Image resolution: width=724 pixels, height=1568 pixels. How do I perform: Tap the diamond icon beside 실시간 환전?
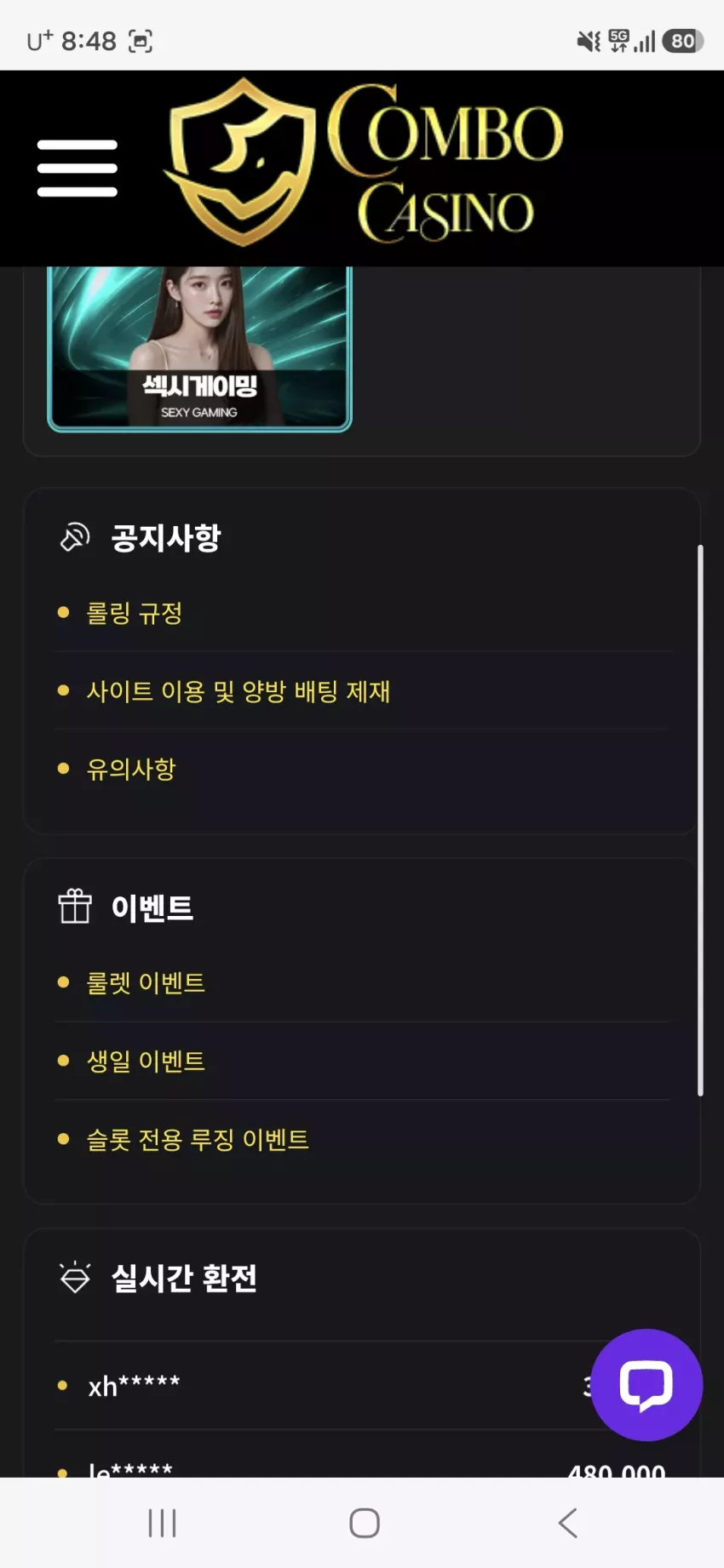tap(75, 1277)
